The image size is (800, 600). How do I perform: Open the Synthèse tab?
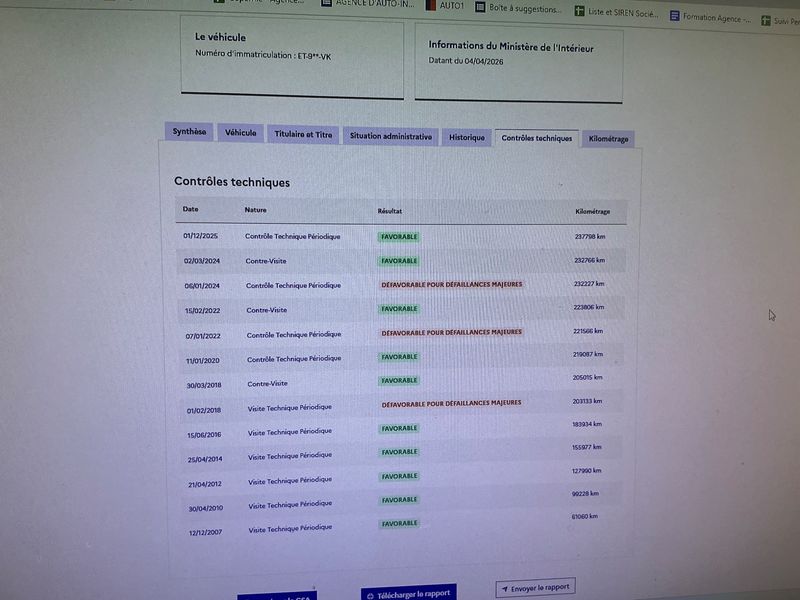(x=189, y=132)
